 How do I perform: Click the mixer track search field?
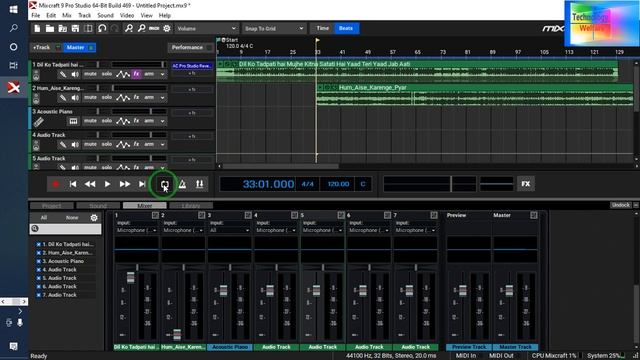coord(66,229)
